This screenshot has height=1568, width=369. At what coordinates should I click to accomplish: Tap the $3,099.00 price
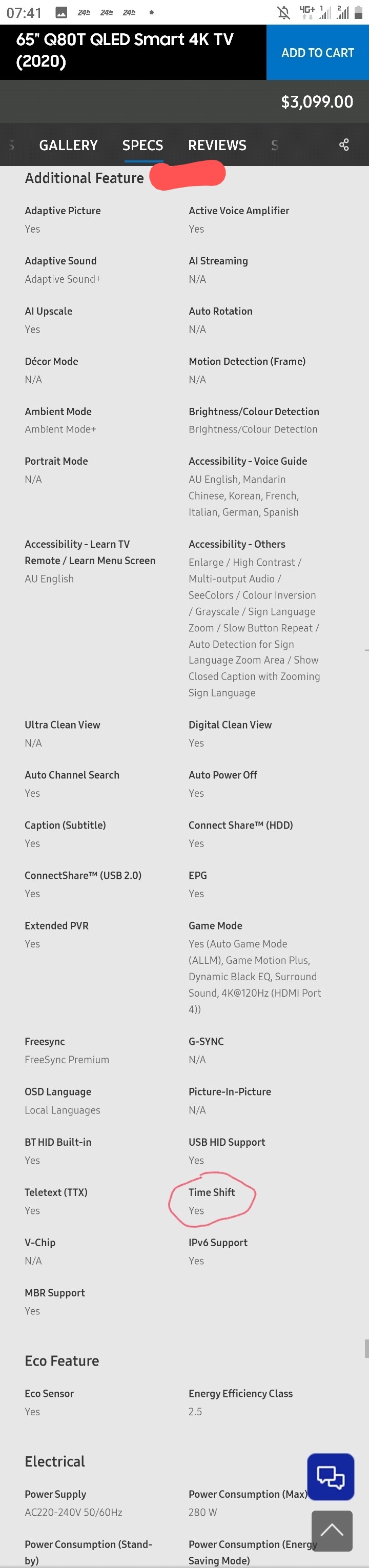pyautogui.click(x=317, y=101)
